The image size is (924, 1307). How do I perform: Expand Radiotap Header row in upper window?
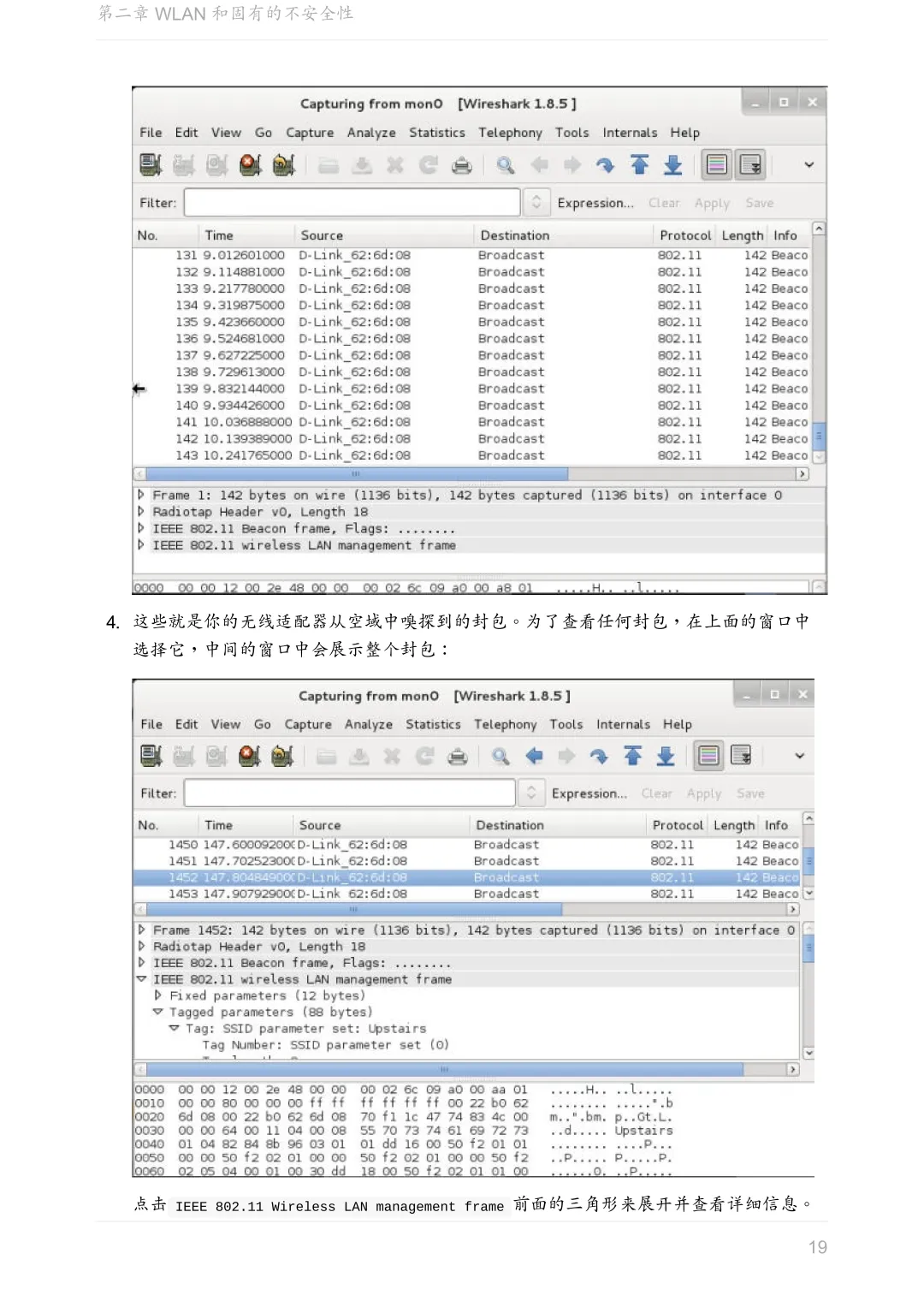[x=142, y=512]
